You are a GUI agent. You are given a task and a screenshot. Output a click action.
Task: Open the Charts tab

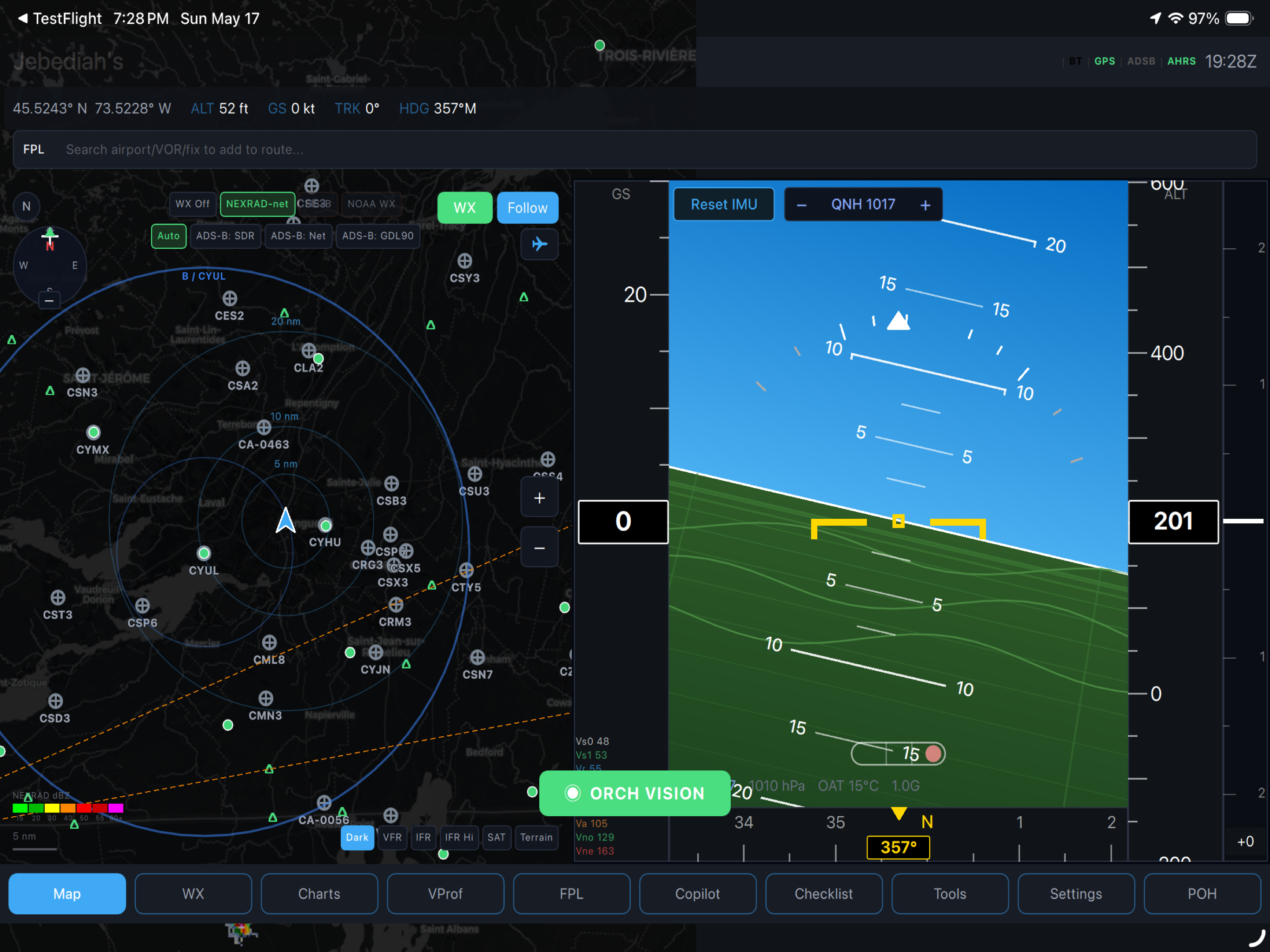click(x=319, y=893)
